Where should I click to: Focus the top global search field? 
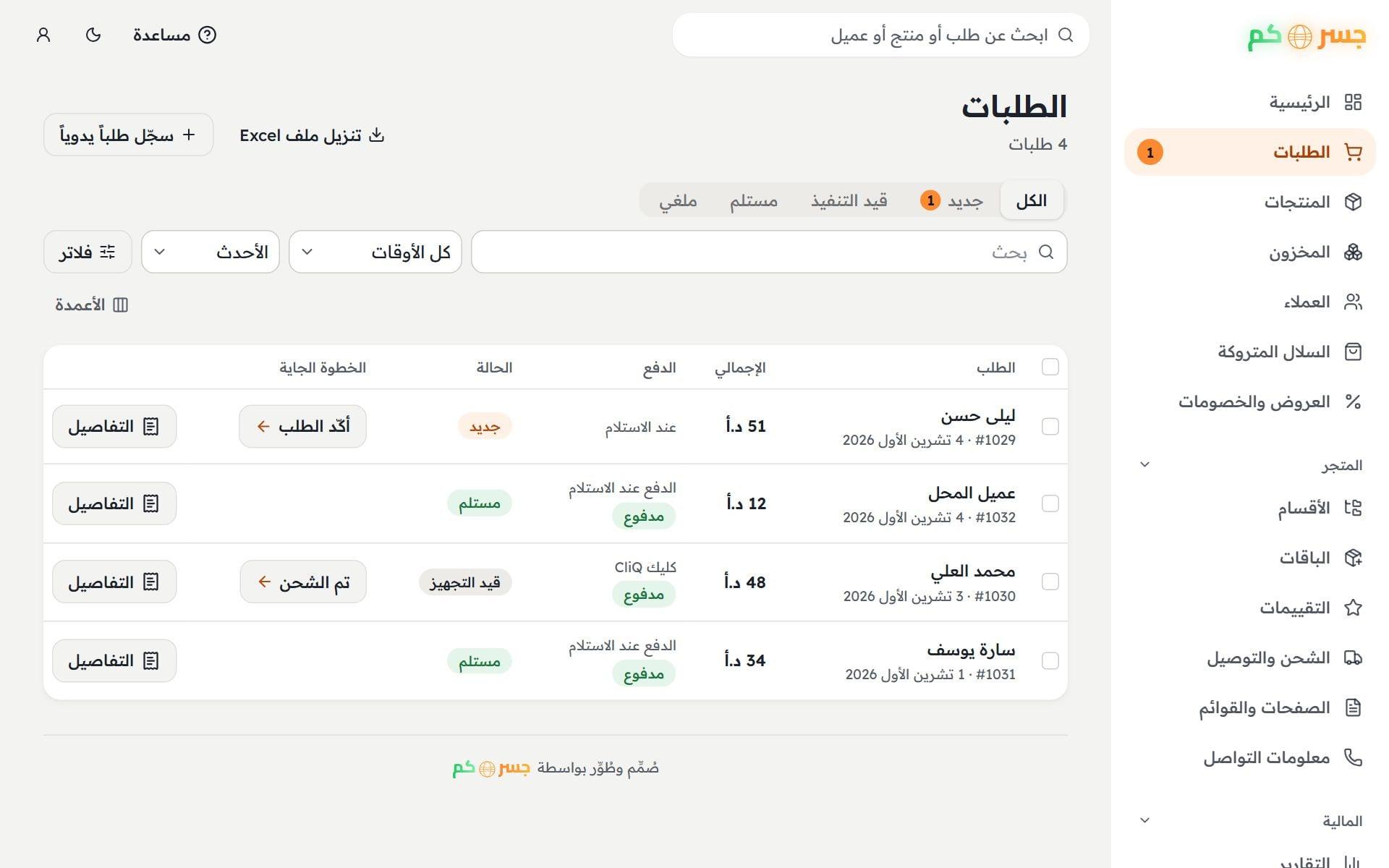[x=881, y=35]
